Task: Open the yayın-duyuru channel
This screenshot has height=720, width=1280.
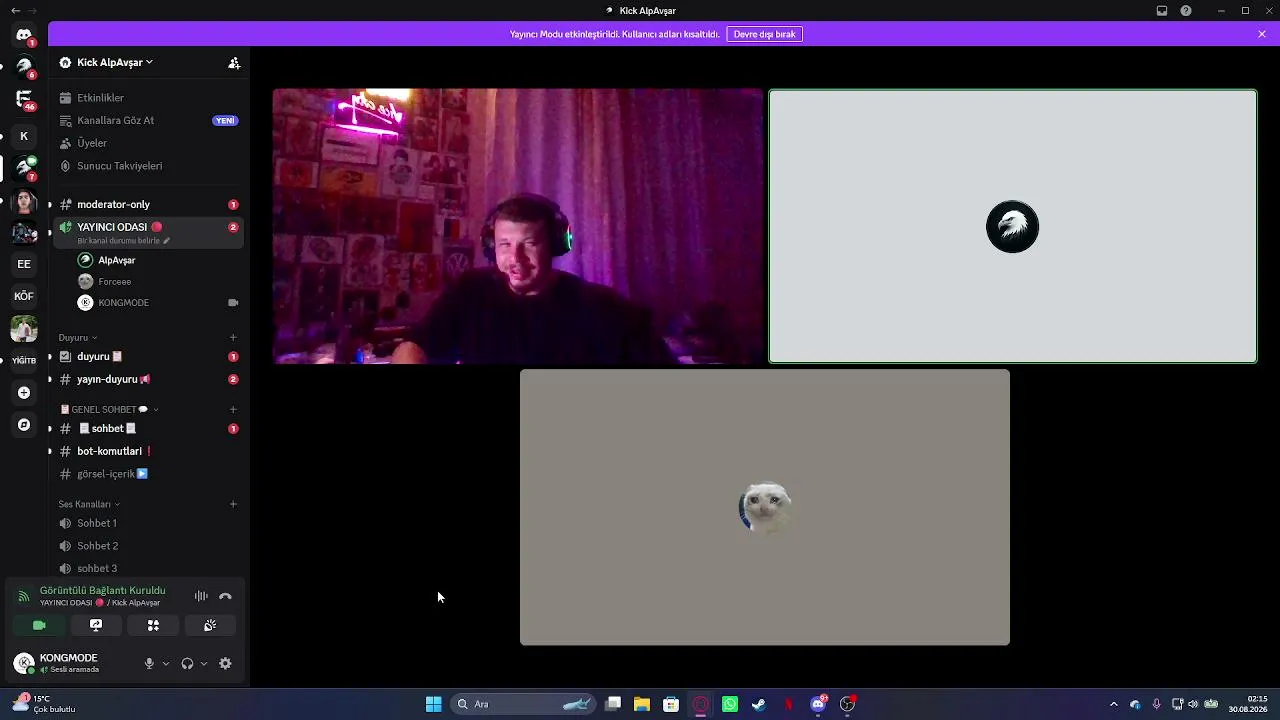Action: [x=146, y=380]
